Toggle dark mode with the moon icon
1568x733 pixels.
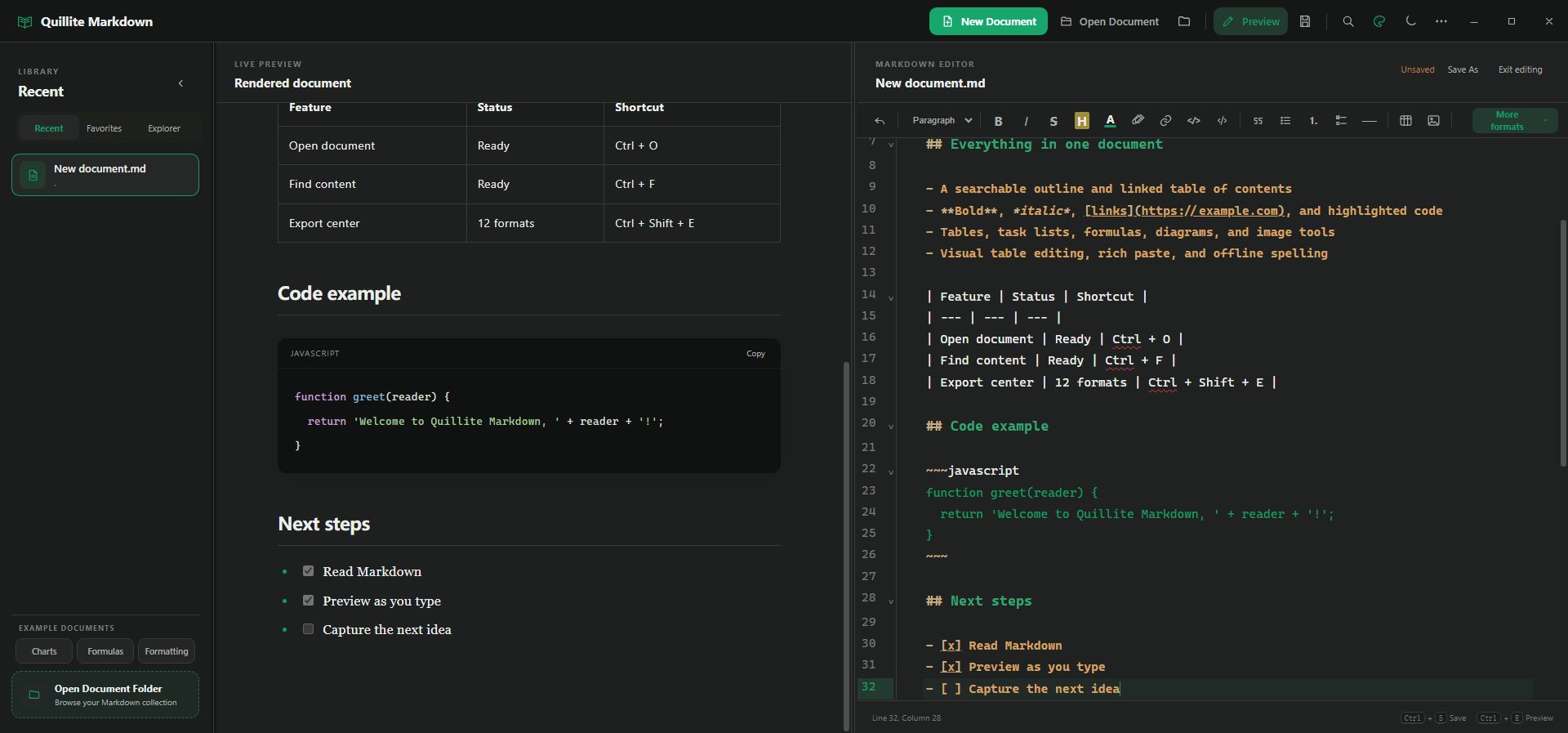click(x=1410, y=21)
